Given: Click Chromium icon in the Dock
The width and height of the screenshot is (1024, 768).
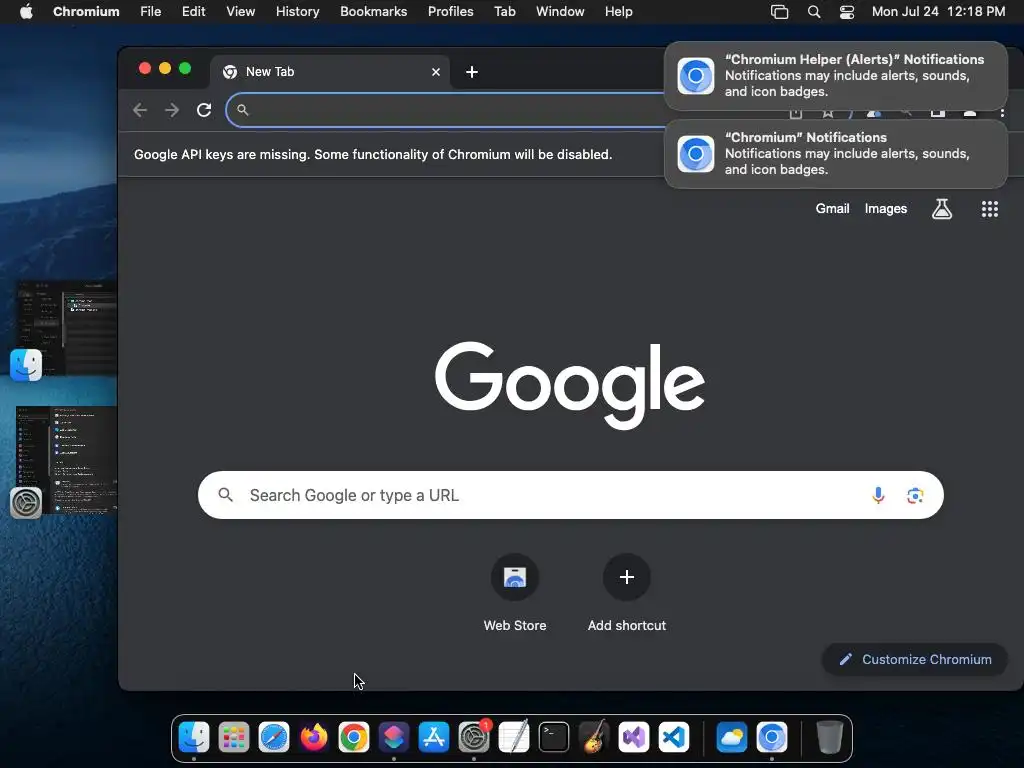Looking at the screenshot, I should [x=772, y=738].
